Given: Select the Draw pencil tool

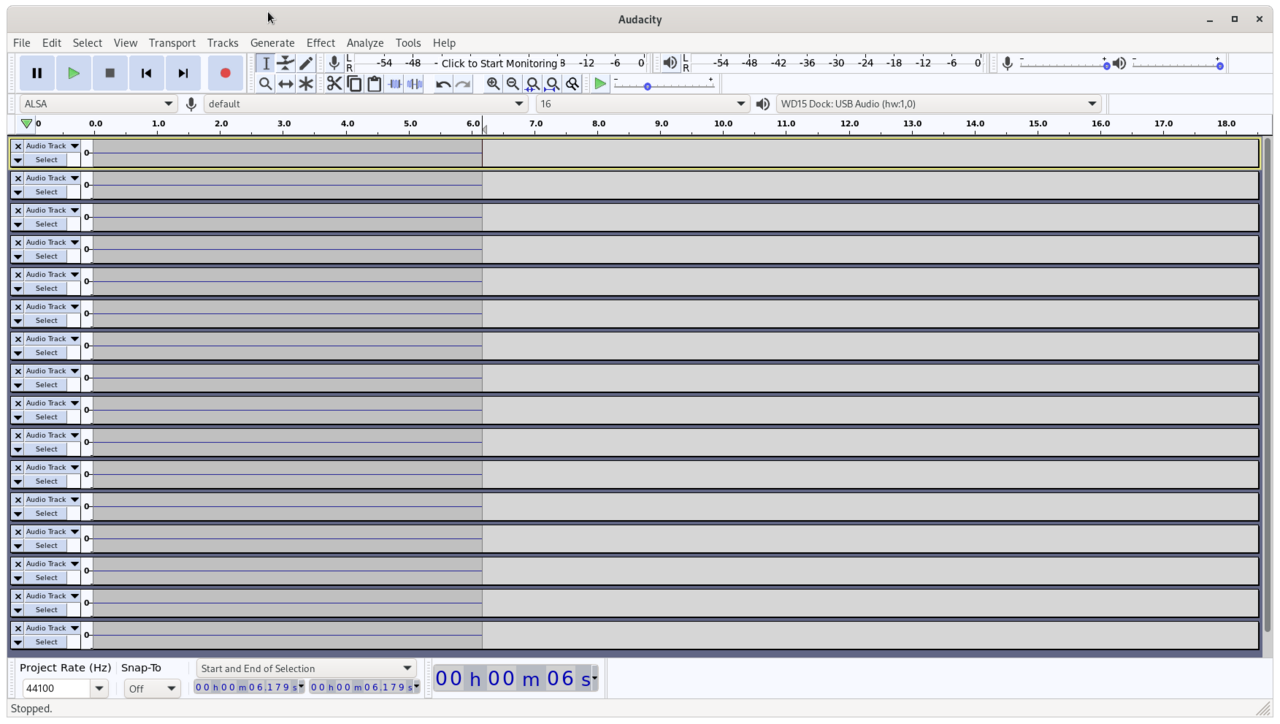Looking at the screenshot, I should [306, 63].
